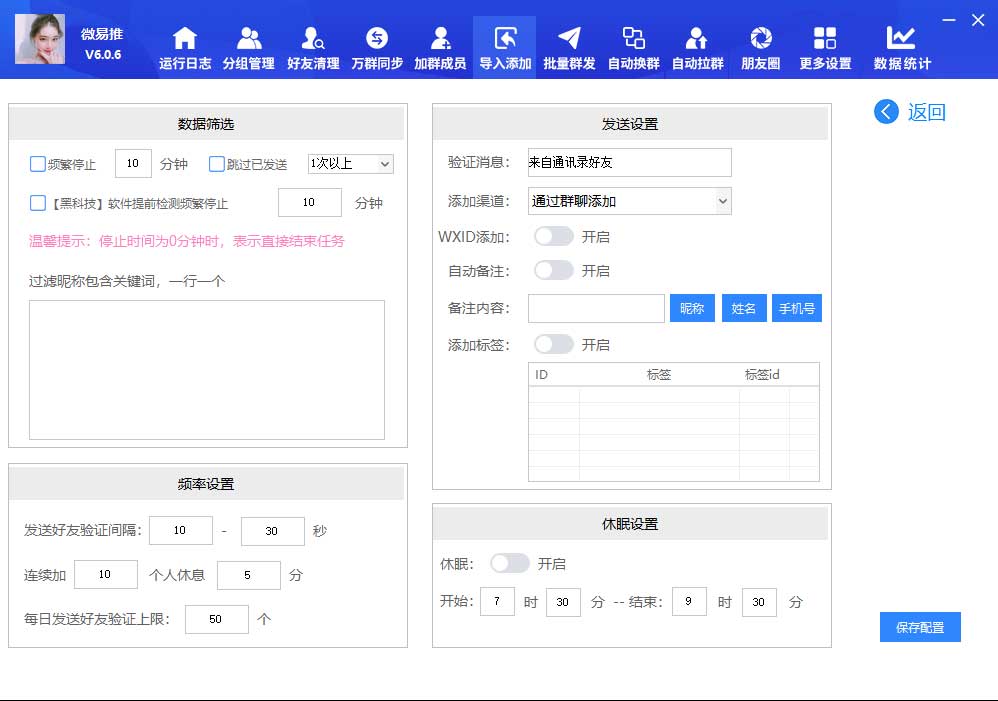Viewport: 998px width, 701px height.
Task: Check the 跳过已发送 checkbox
Action: click(x=217, y=164)
